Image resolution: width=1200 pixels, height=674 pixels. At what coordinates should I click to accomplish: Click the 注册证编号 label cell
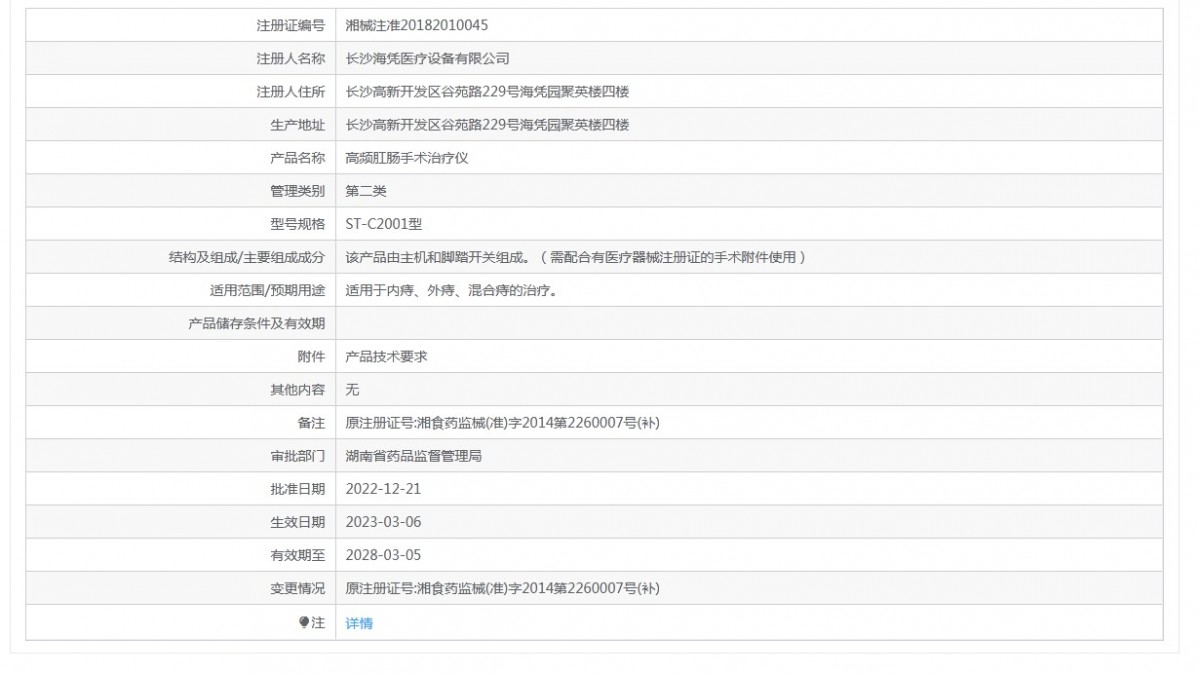181,25
